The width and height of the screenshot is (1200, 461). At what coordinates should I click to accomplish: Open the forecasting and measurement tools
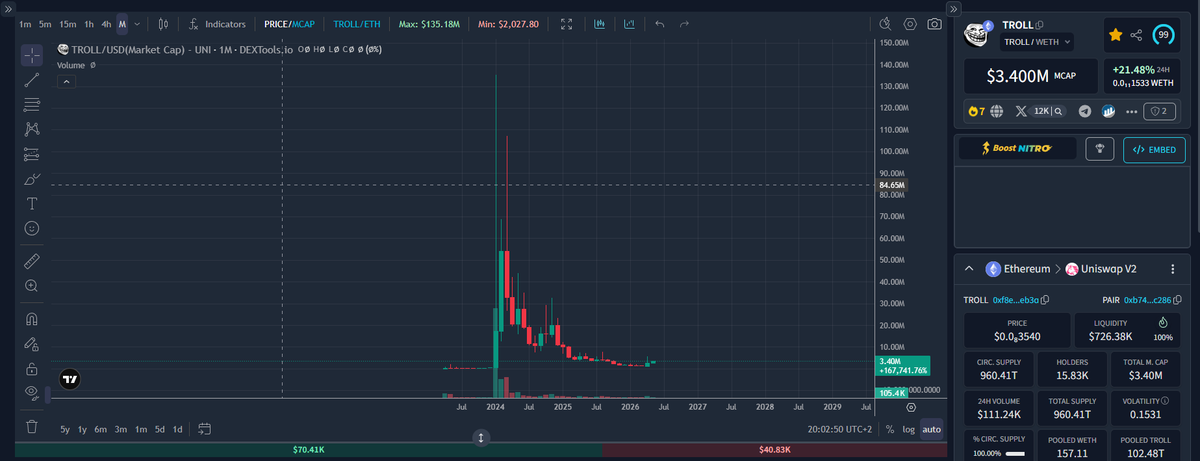coord(31,154)
